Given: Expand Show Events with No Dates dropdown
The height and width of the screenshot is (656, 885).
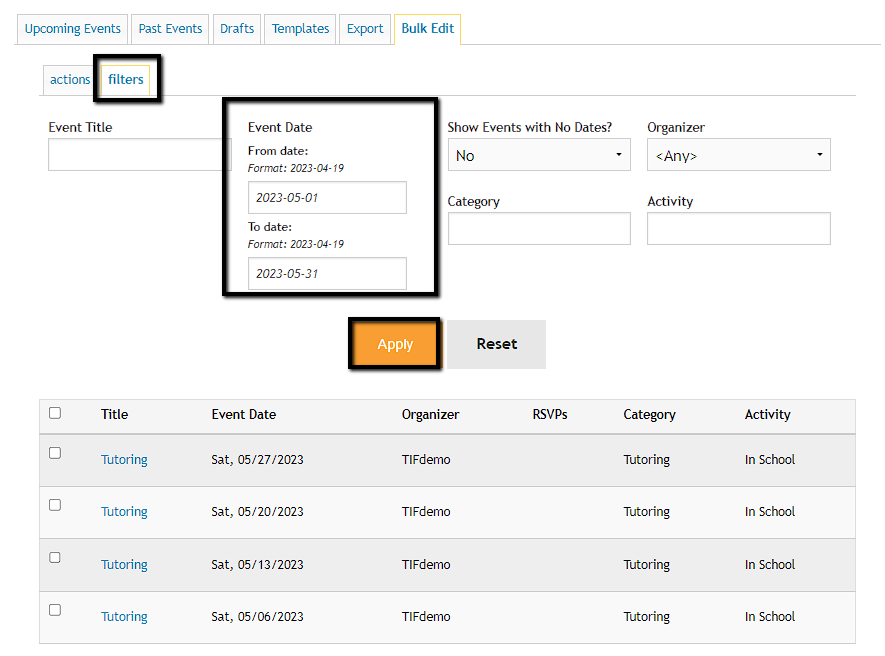Looking at the screenshot, I should pyautogui.click(x=539, y=155).
